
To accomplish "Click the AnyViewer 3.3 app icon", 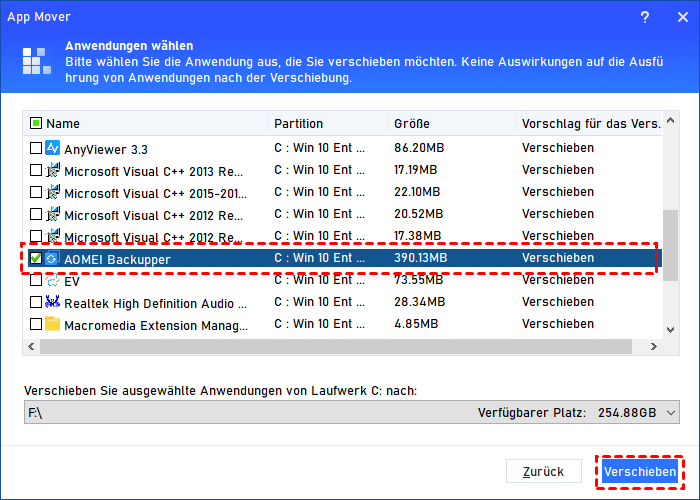I will (x=52, y=148).
